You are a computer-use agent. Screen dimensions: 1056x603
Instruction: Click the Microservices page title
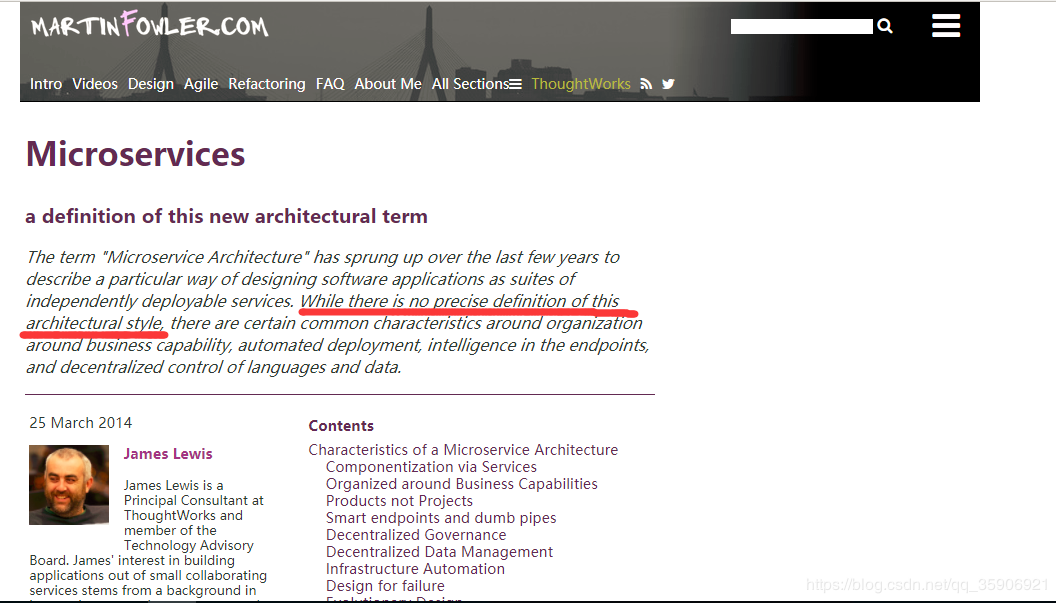point(135,154)
